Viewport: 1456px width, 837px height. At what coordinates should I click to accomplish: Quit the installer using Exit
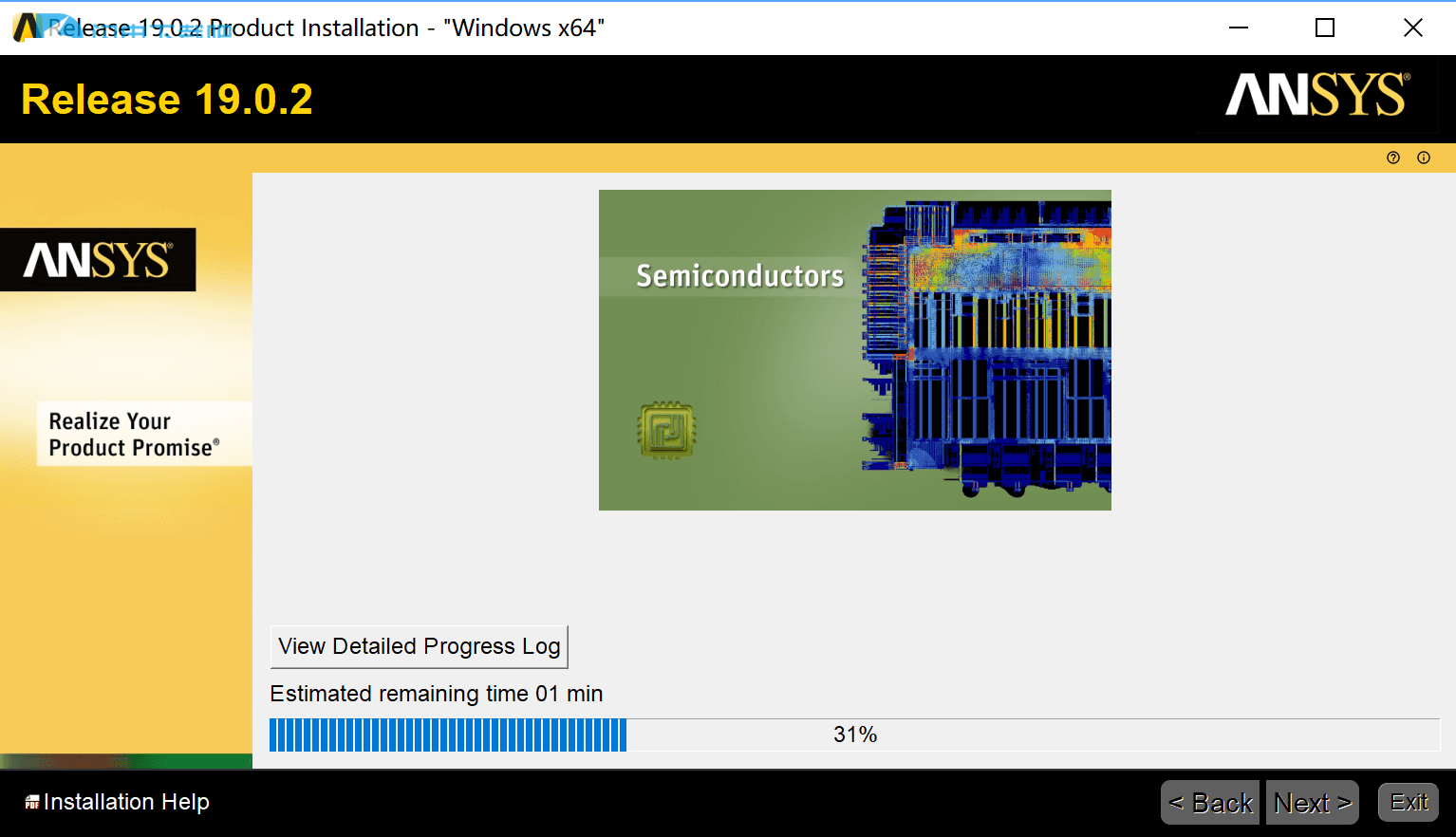click(x=1409, y=803)
